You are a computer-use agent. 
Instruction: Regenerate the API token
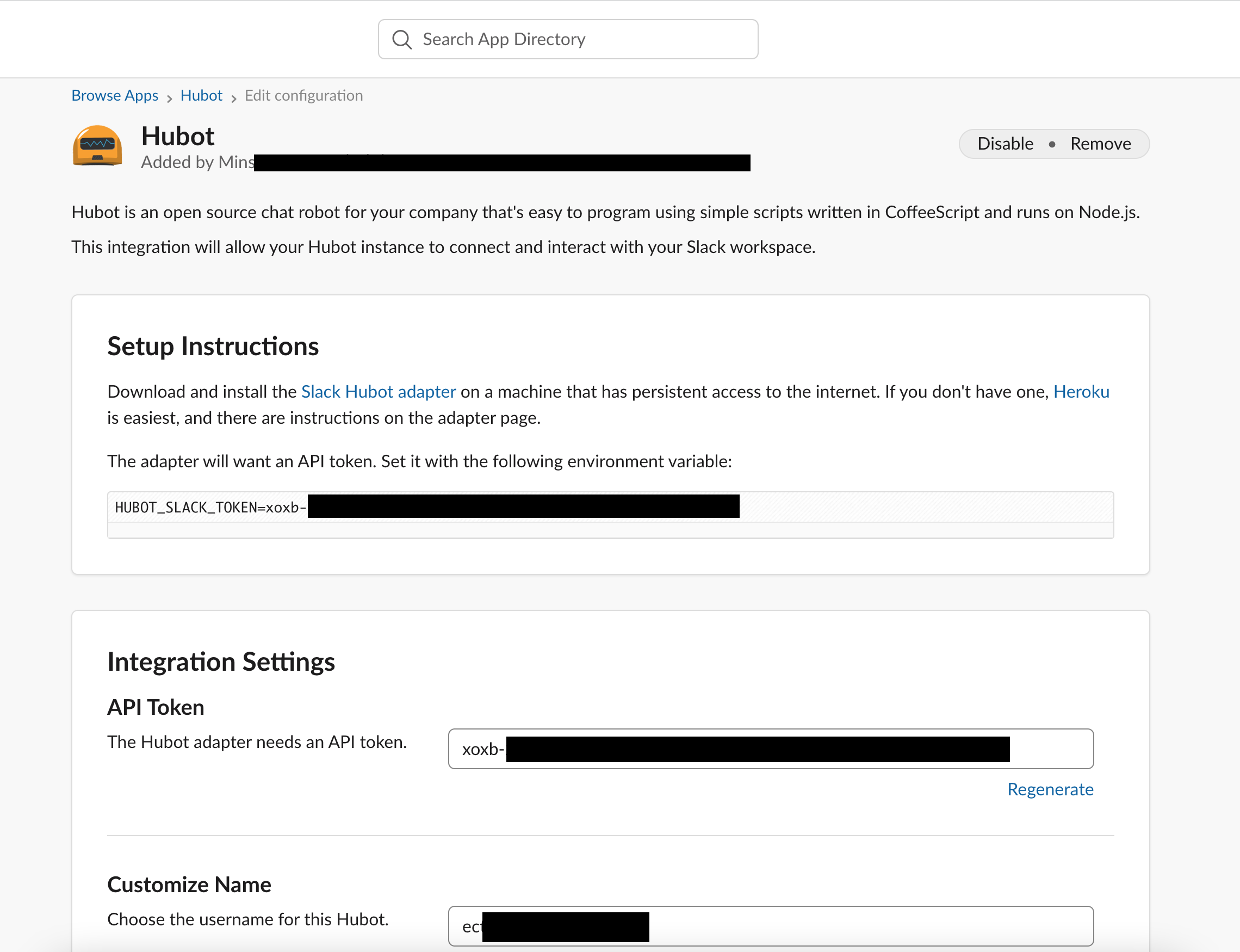tap(1050, 789)
